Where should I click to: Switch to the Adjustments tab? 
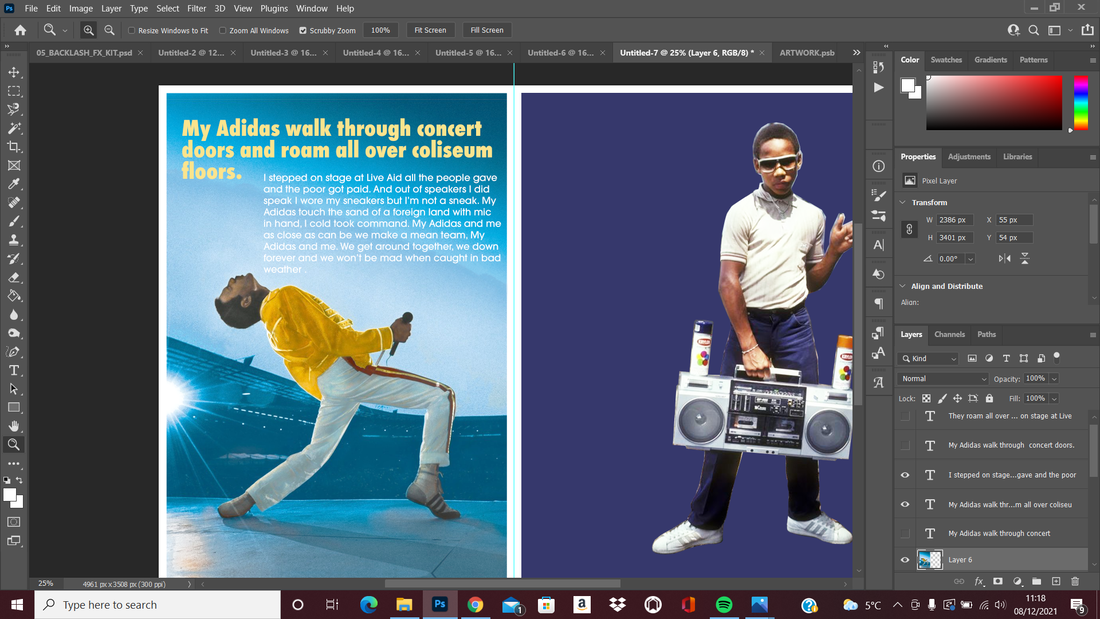(x=969, y=157)
